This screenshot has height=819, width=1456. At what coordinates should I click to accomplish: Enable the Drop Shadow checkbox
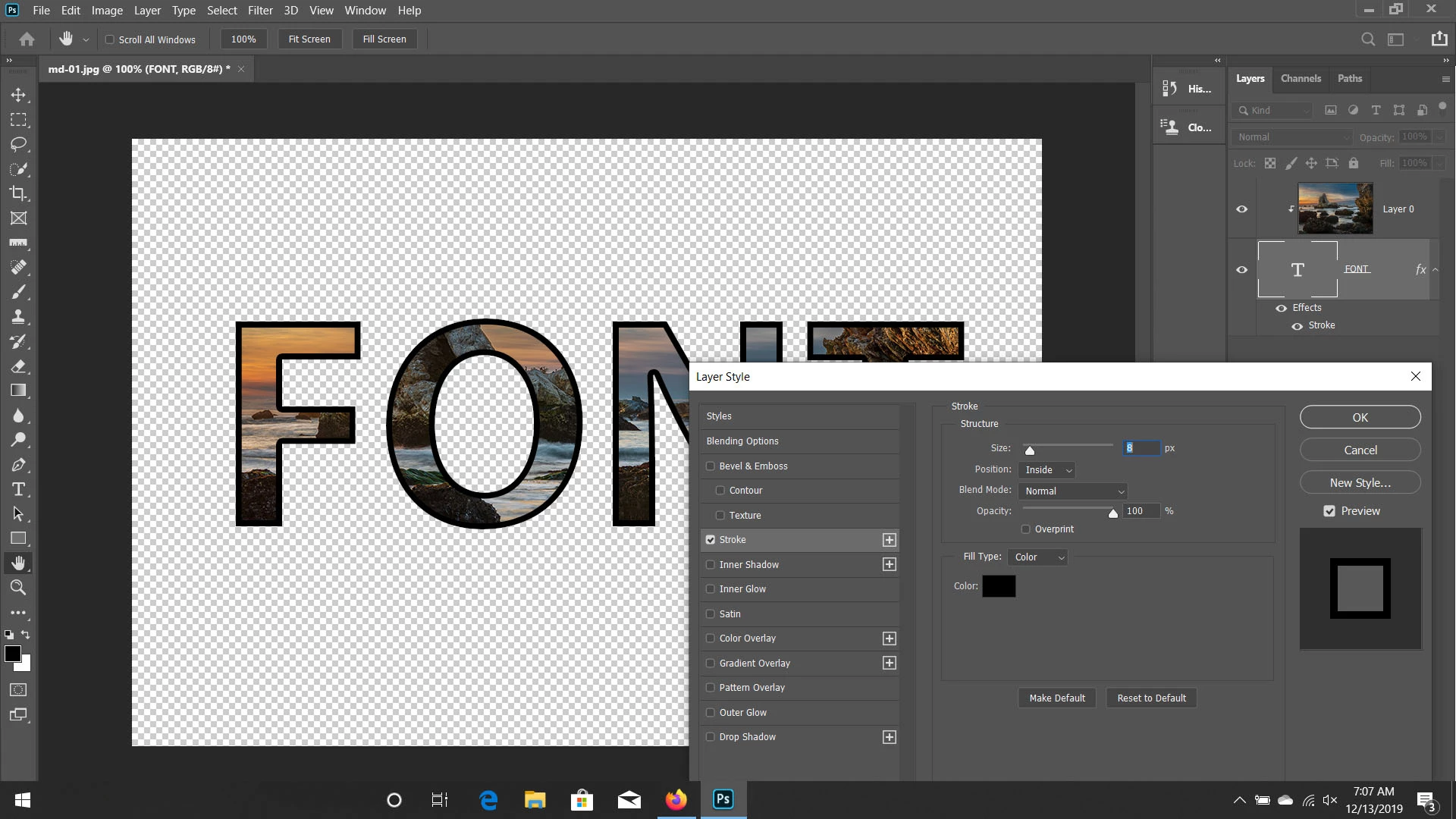tap(711, 737)
